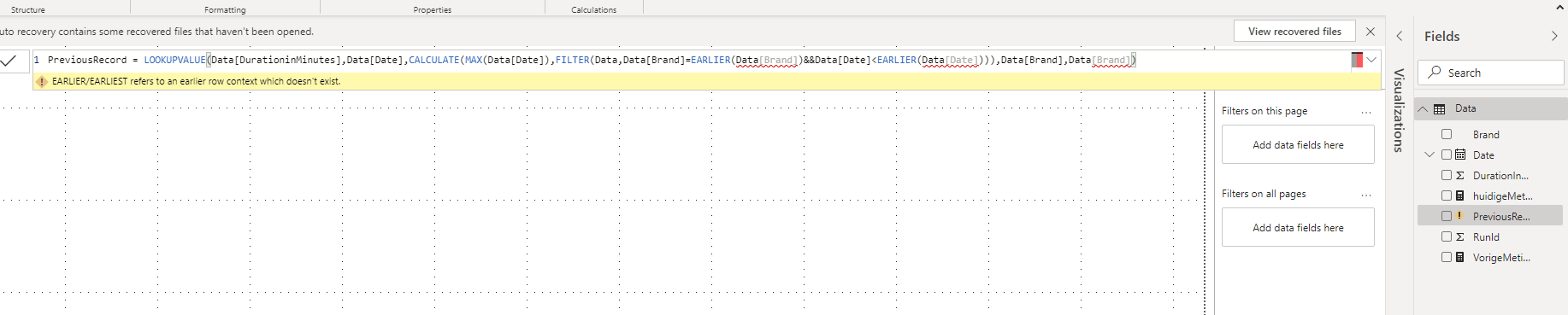Close the auto recovery notification
The height and width of the screenshot is (315, 1568).
(1371, 32)
